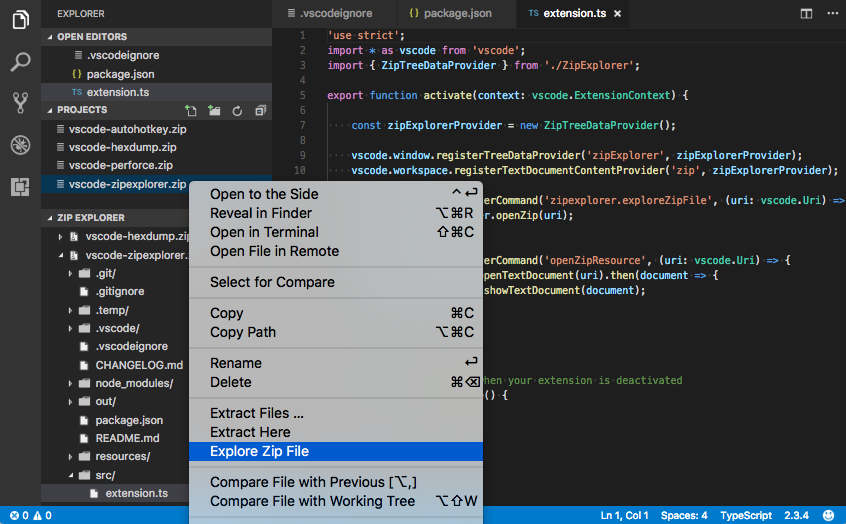Open the Search view icon
846x524 pixels.
[21, 62]
